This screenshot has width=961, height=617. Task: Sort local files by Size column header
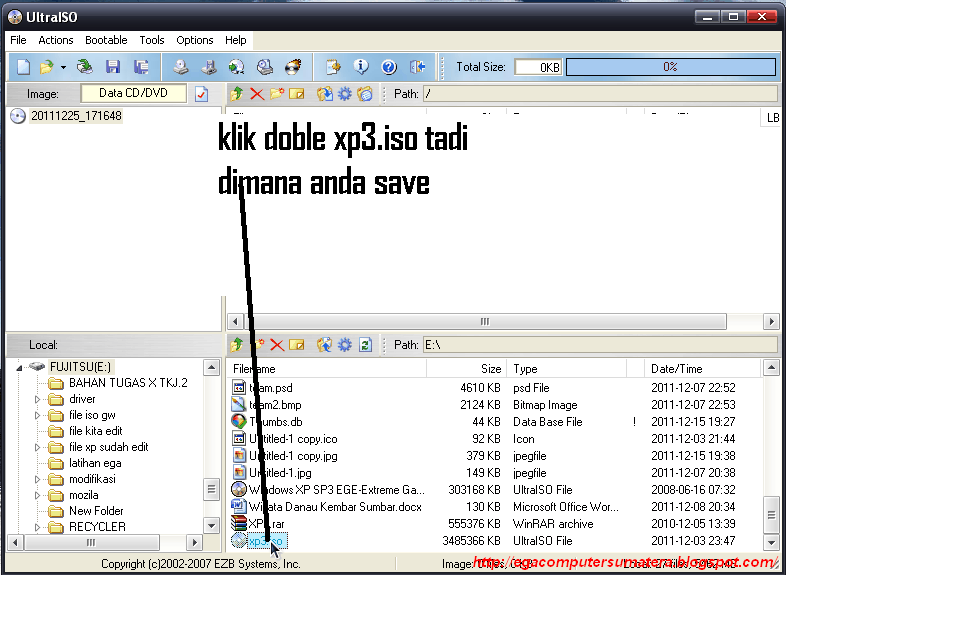pos(466,369)
